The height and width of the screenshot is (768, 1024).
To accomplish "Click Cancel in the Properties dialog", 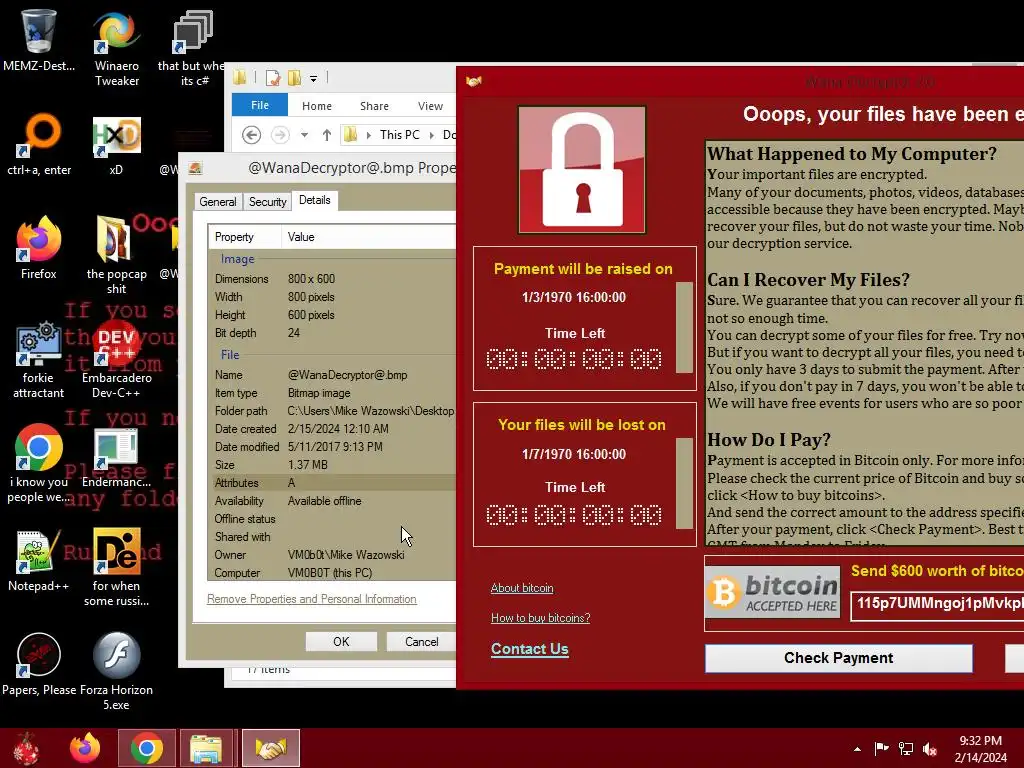I will tap(421, 641).
